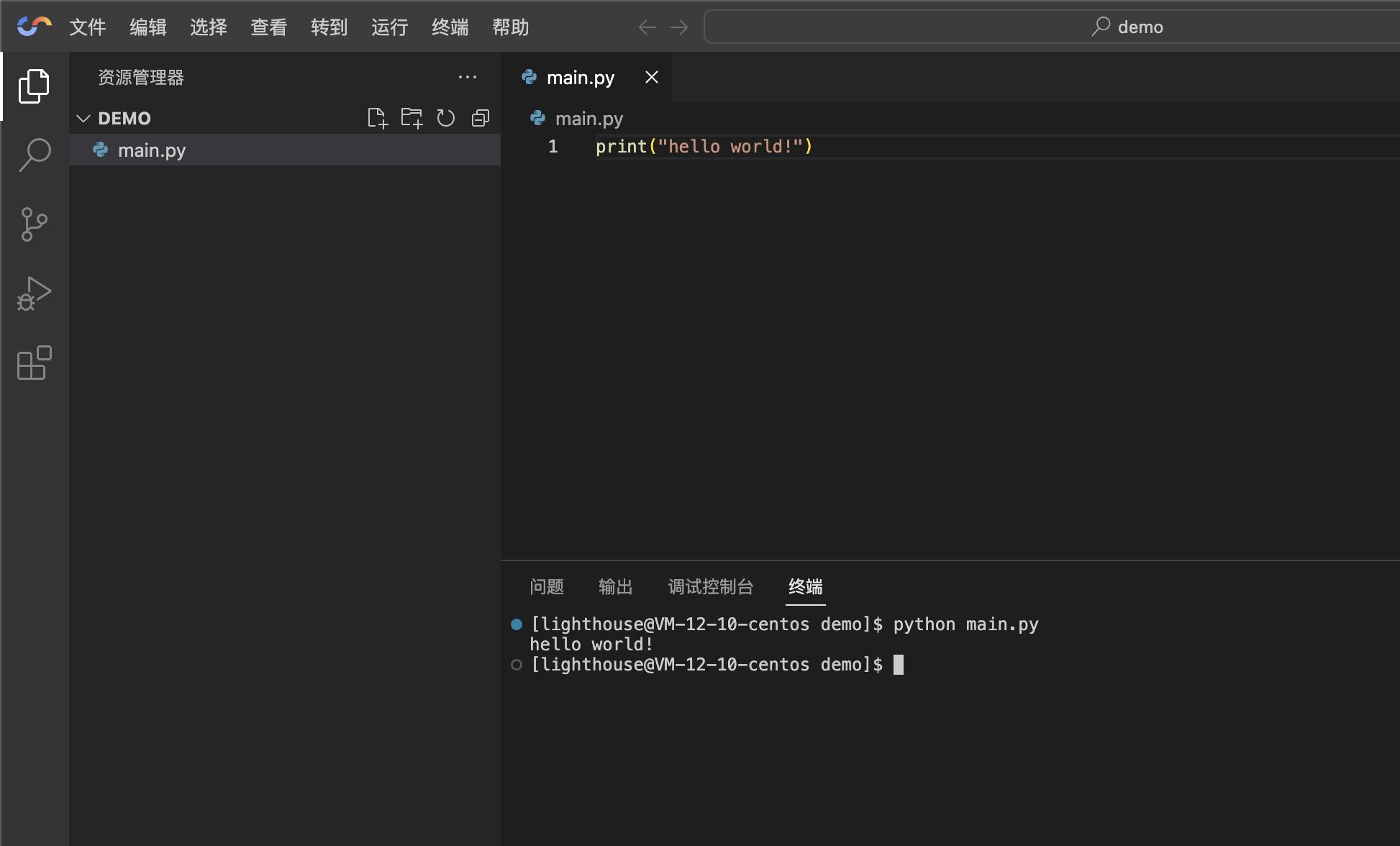Viewport: 1400px width, 846px height.
Task: Click the filled blue command decoration dot
Action: (516, 624)
